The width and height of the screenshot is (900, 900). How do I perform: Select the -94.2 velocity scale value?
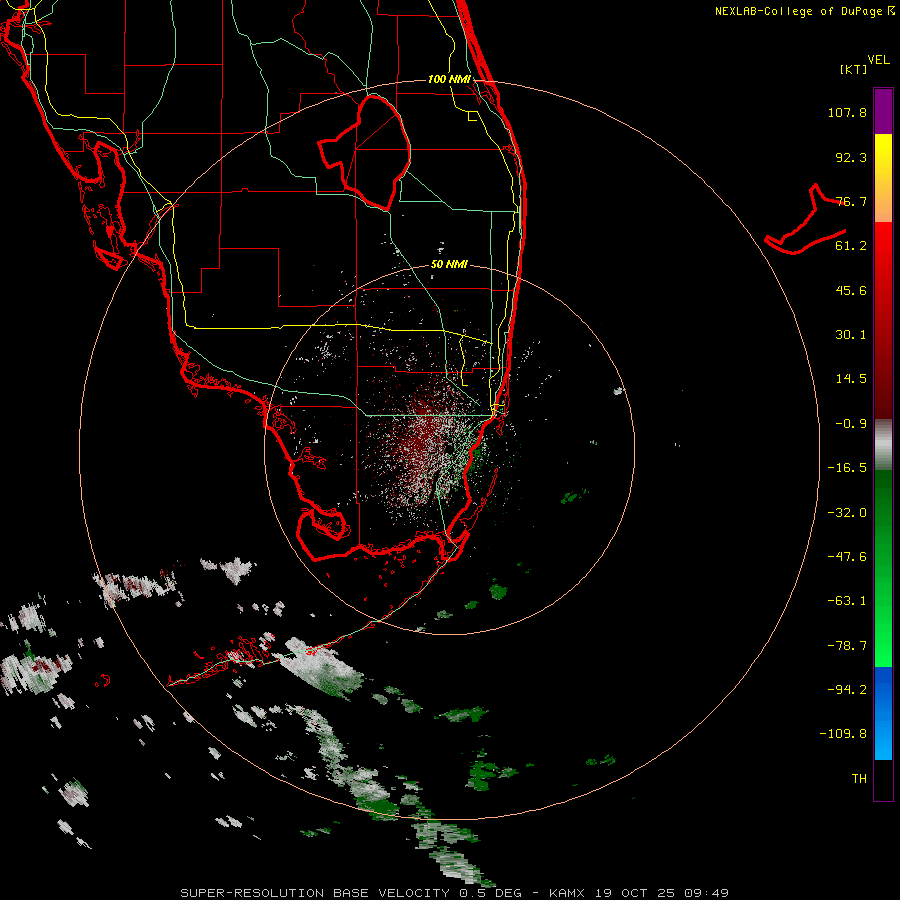(x=847, y=690)
